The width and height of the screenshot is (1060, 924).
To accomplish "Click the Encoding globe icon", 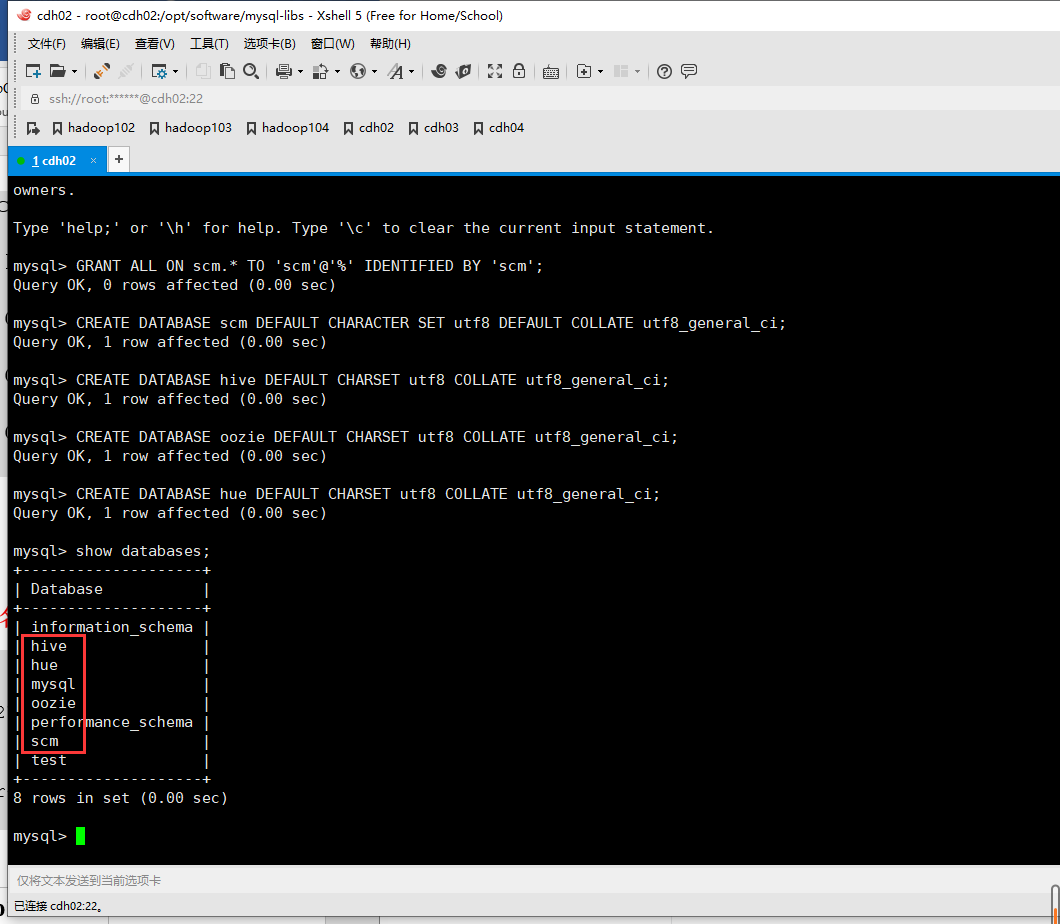I will (x=358, y=71).
